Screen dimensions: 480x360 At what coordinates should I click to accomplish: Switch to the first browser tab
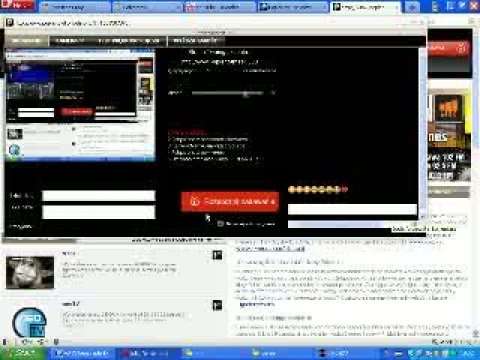pos(74,7)
